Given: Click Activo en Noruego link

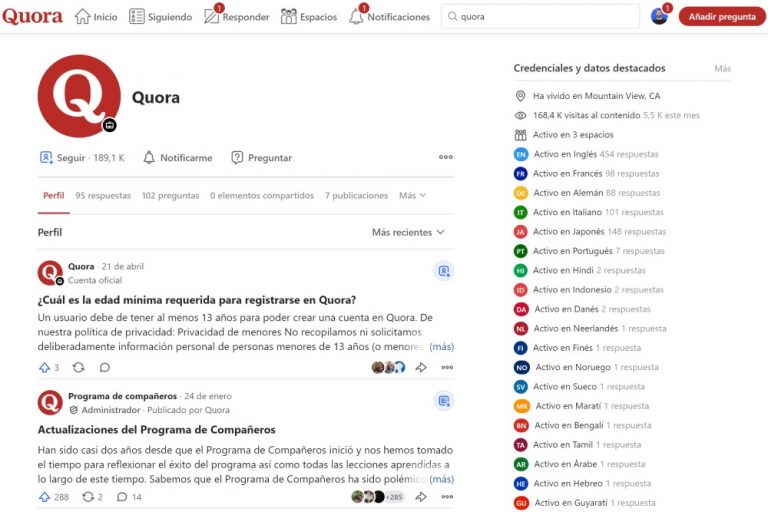Looking at the screenshot, I should [x=573, y=367].
